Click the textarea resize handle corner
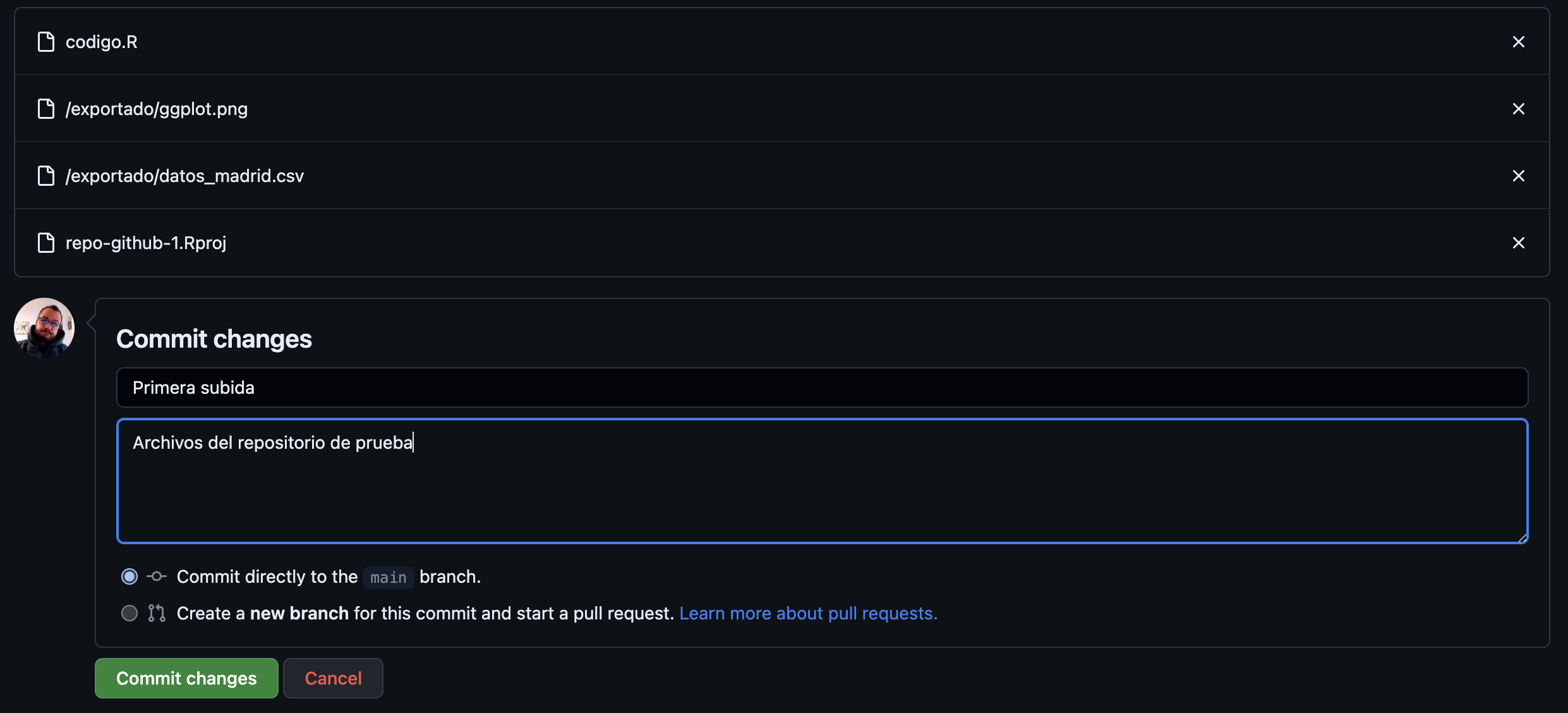 pyautogui.click(x=1522, y=538)
